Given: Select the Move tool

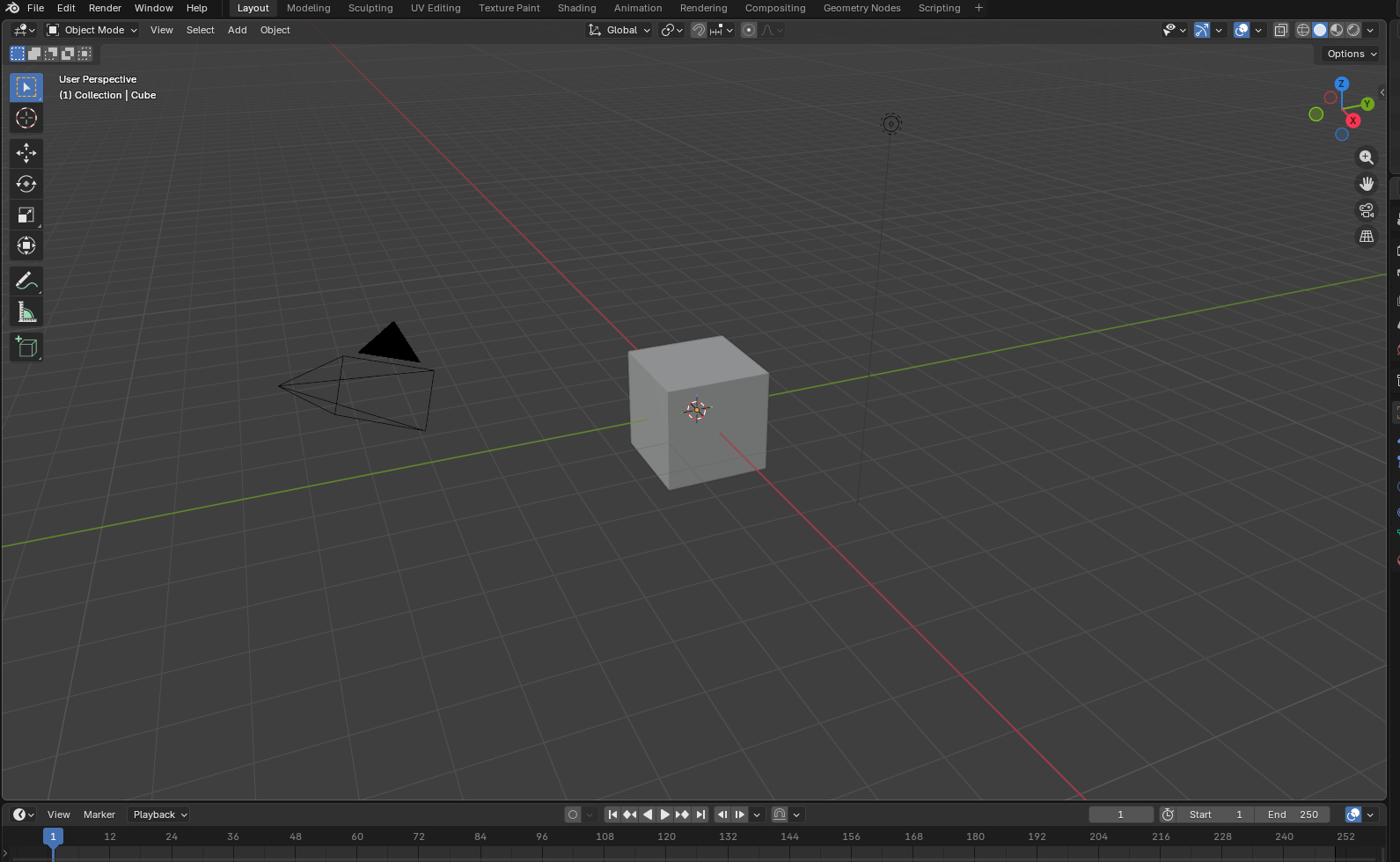Looking at the screenshot, I should pos(26,153).
